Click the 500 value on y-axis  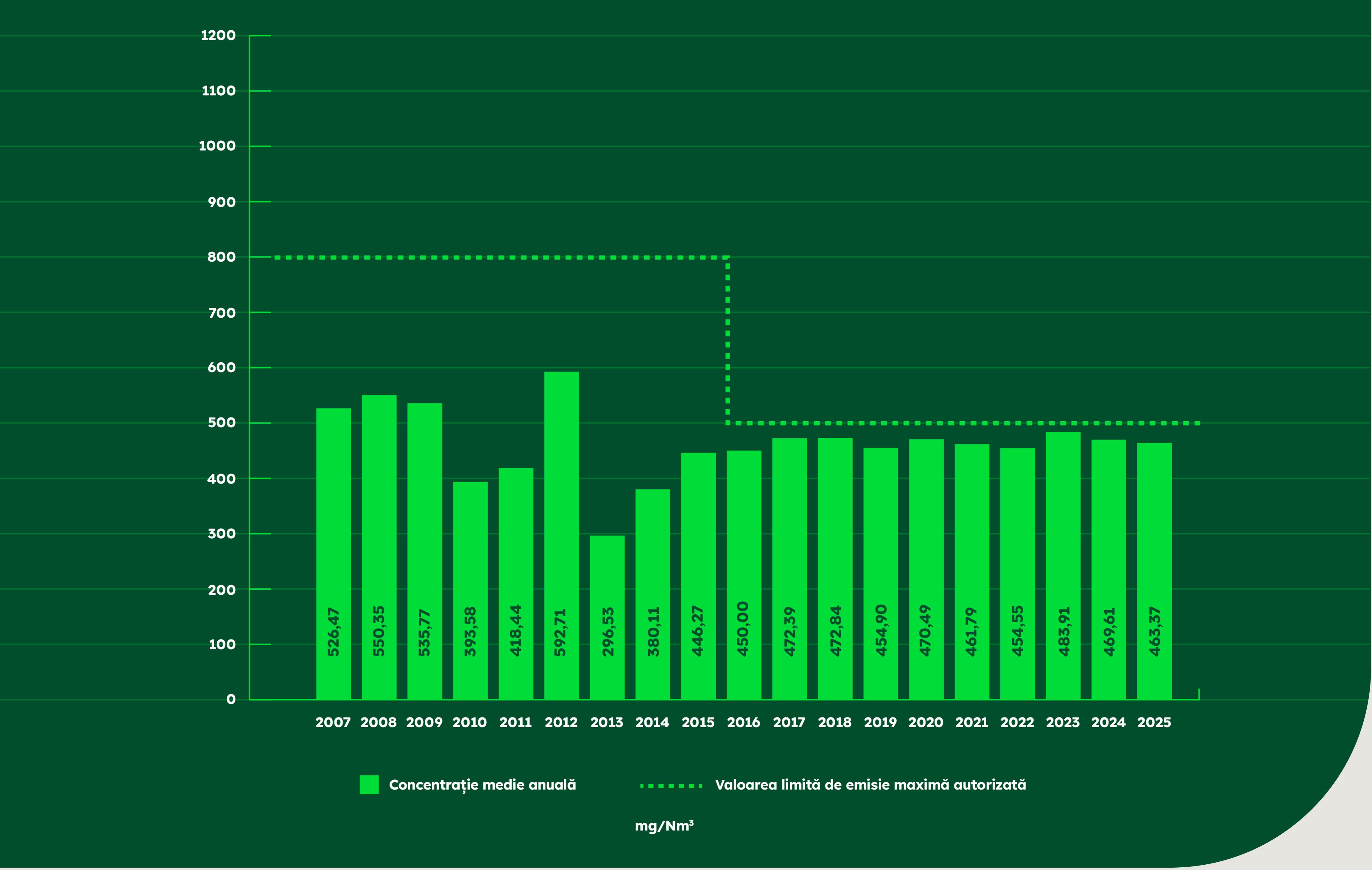click(222, 423)
